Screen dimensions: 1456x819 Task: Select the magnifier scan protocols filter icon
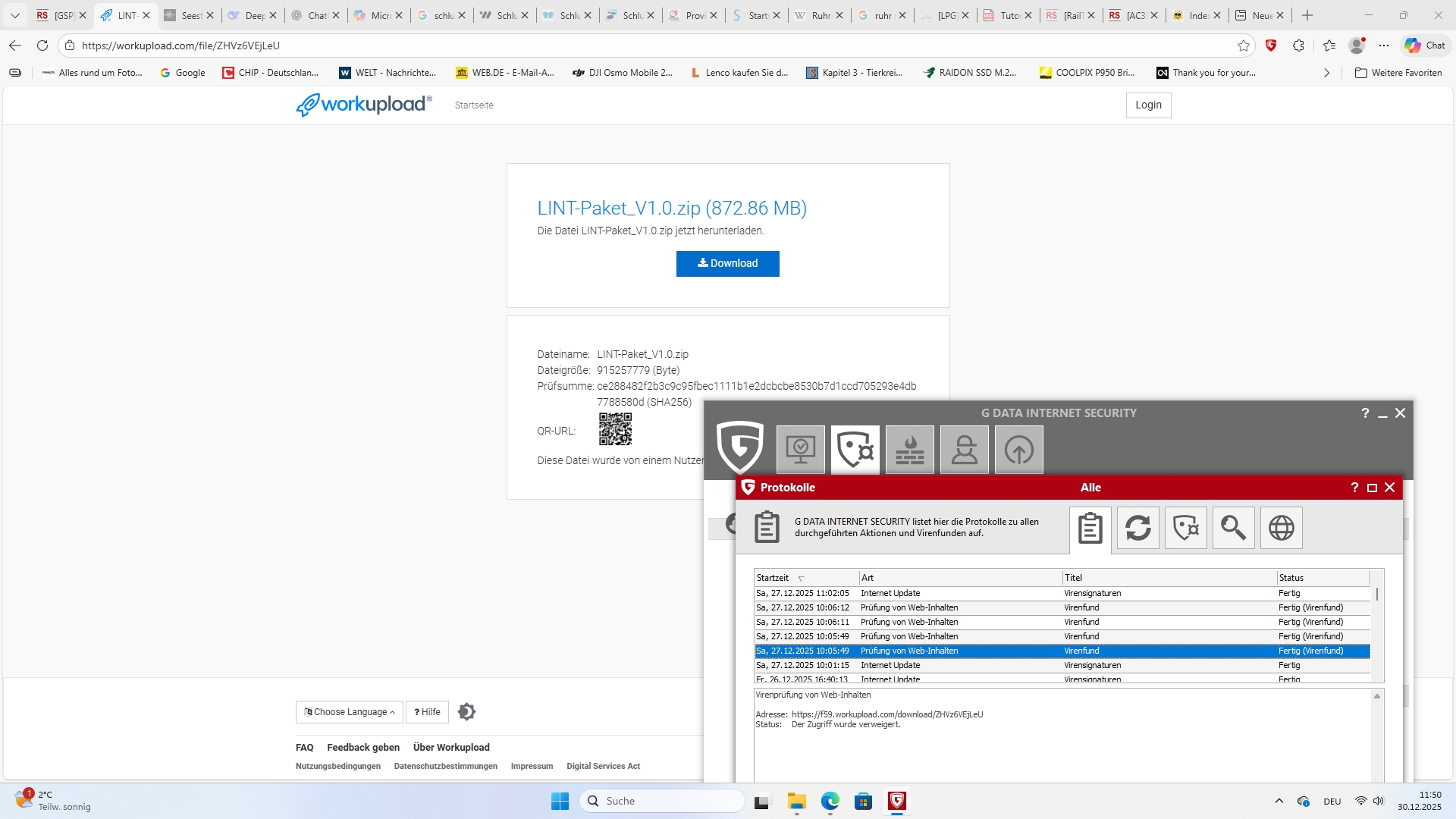tap(1233, 528)
